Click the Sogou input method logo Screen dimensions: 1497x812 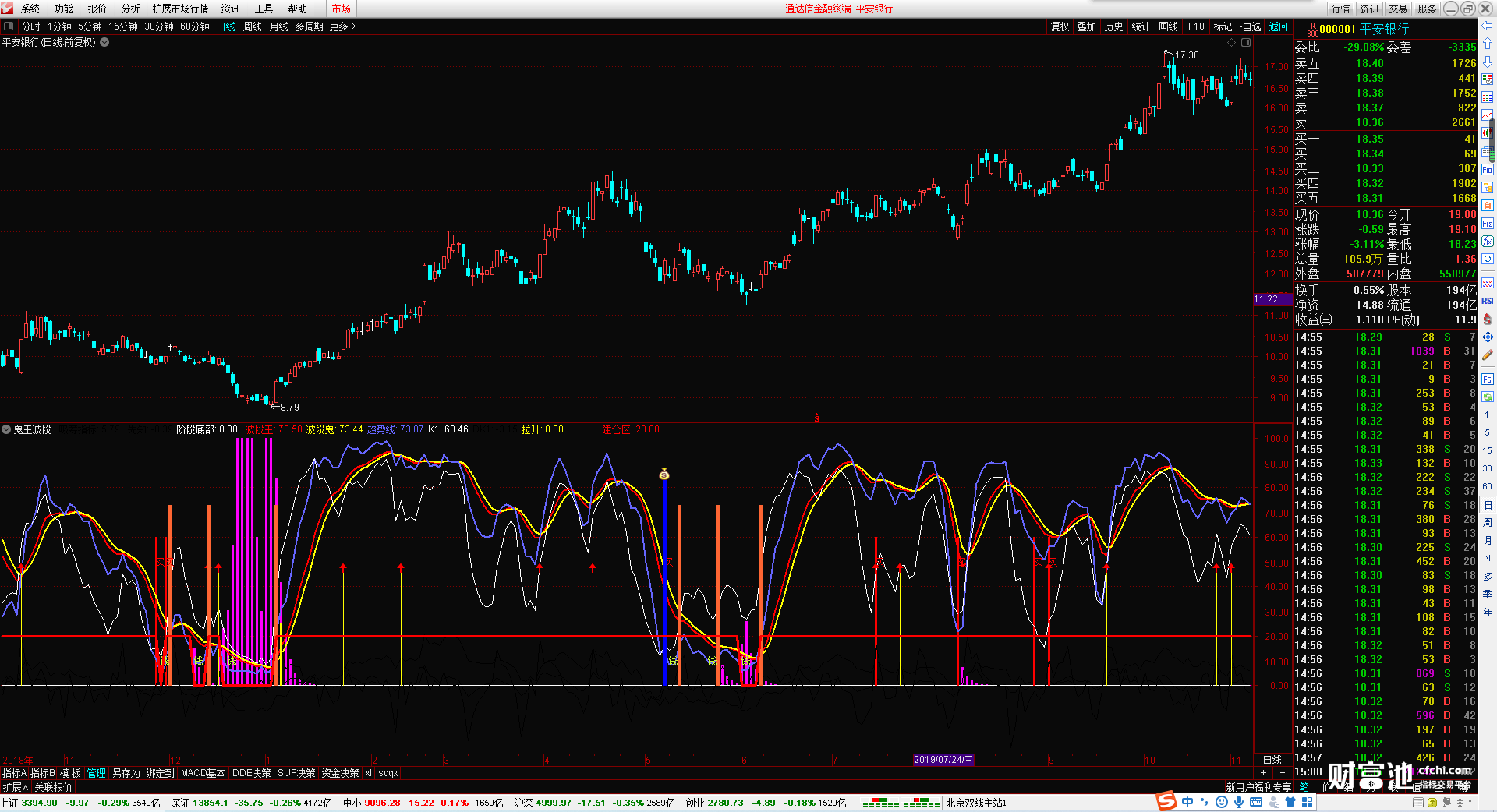click(1166, 801)
